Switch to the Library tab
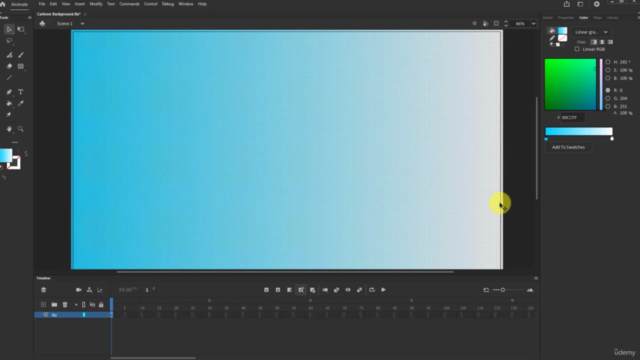Screen dimensions: 640x360 pyautogui.click(x=612, y=18)
